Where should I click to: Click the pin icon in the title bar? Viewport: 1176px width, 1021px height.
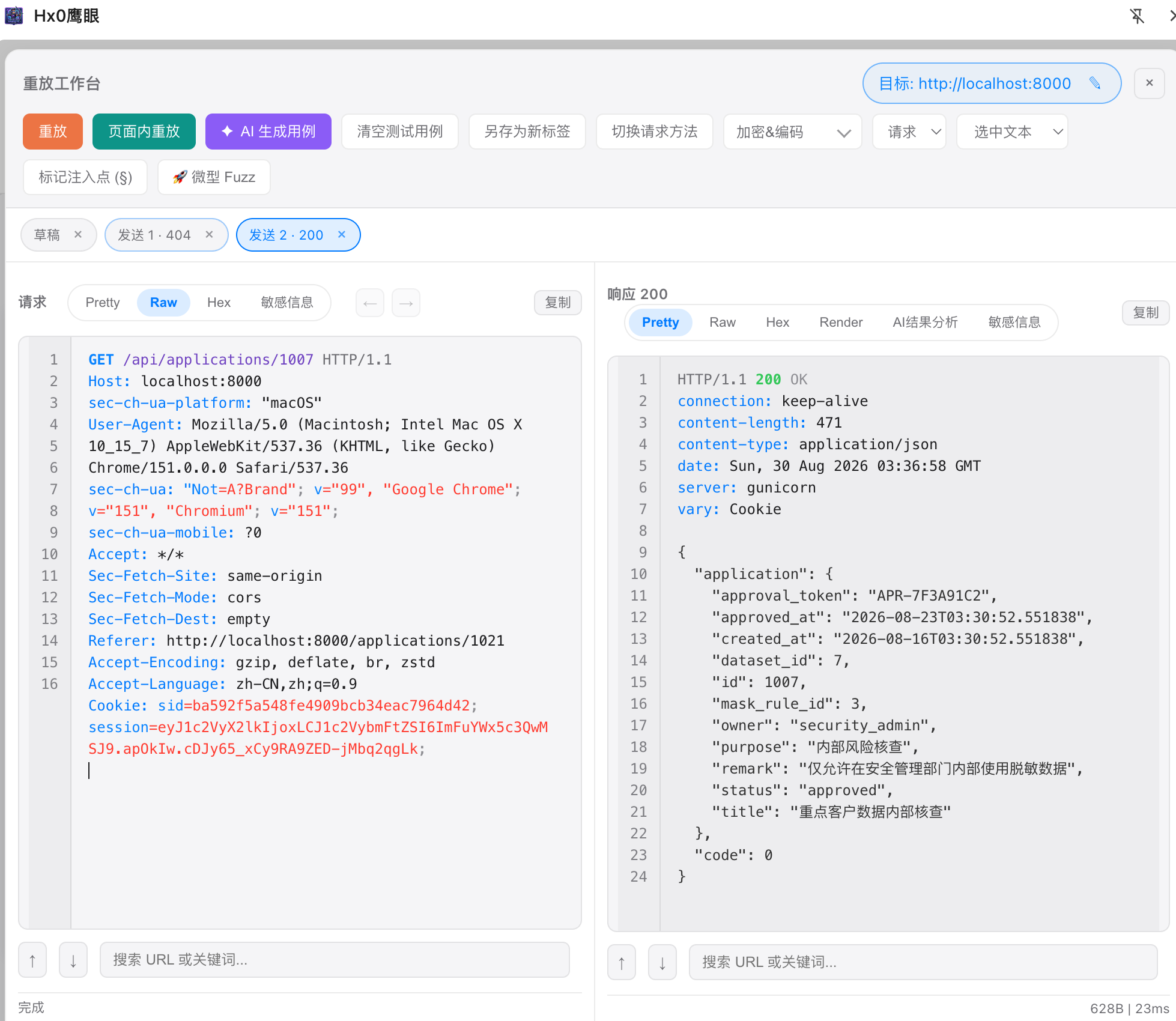1137,16
